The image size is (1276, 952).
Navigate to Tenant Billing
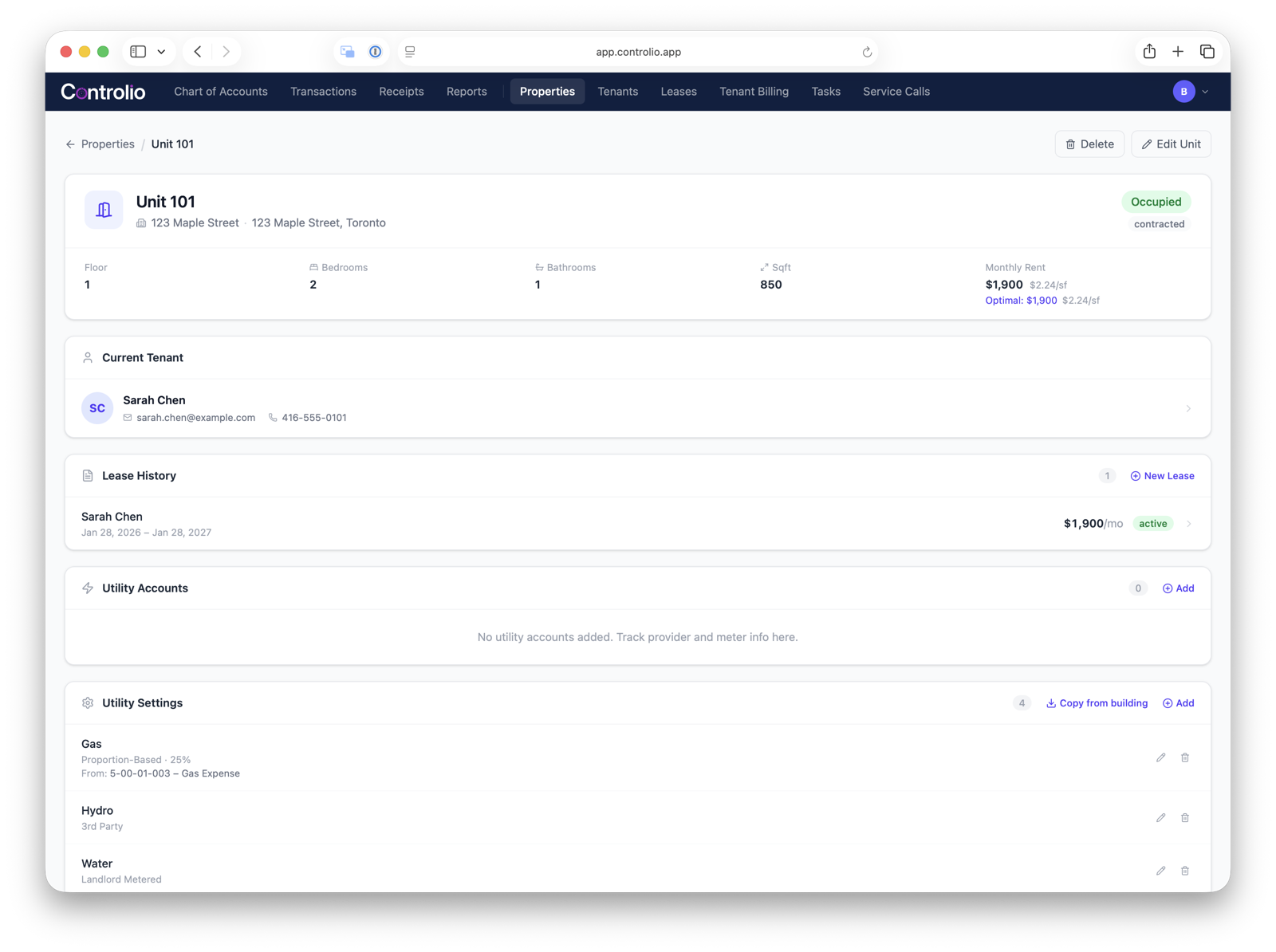[x=754, y=92]
